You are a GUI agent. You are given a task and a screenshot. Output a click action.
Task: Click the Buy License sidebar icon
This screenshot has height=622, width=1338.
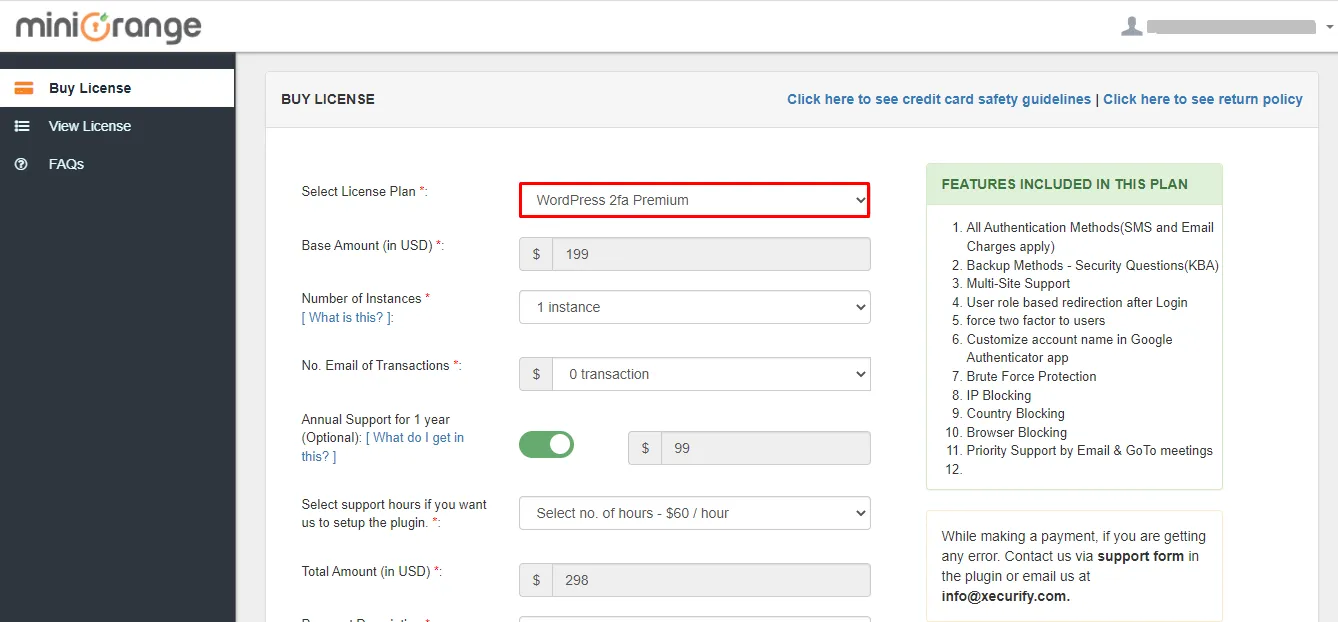24,88
